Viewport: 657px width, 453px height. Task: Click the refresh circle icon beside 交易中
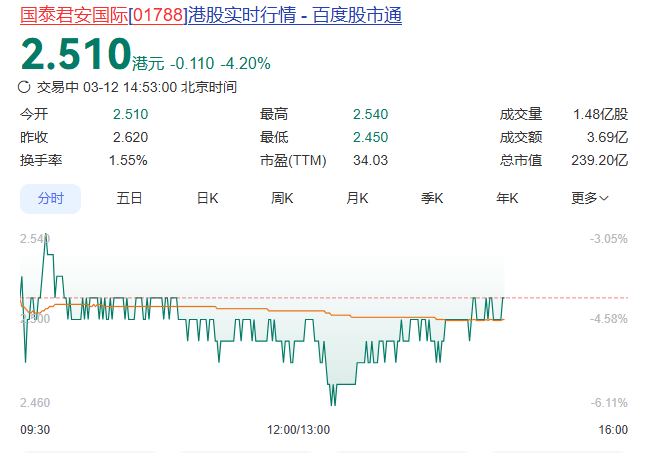pyautogui.click(x=24, y=87)
